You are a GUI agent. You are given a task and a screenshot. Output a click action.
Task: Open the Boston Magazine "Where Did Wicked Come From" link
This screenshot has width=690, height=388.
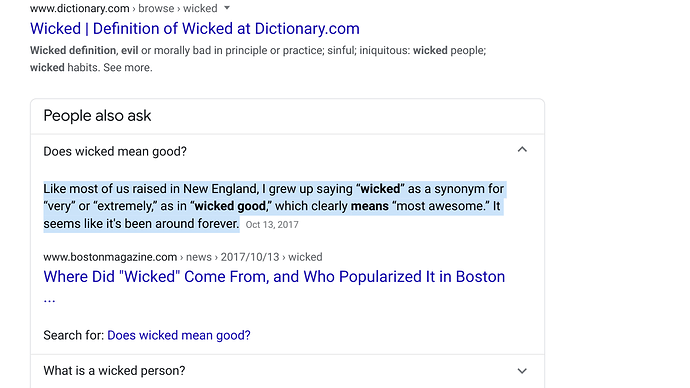click(274, 277)
